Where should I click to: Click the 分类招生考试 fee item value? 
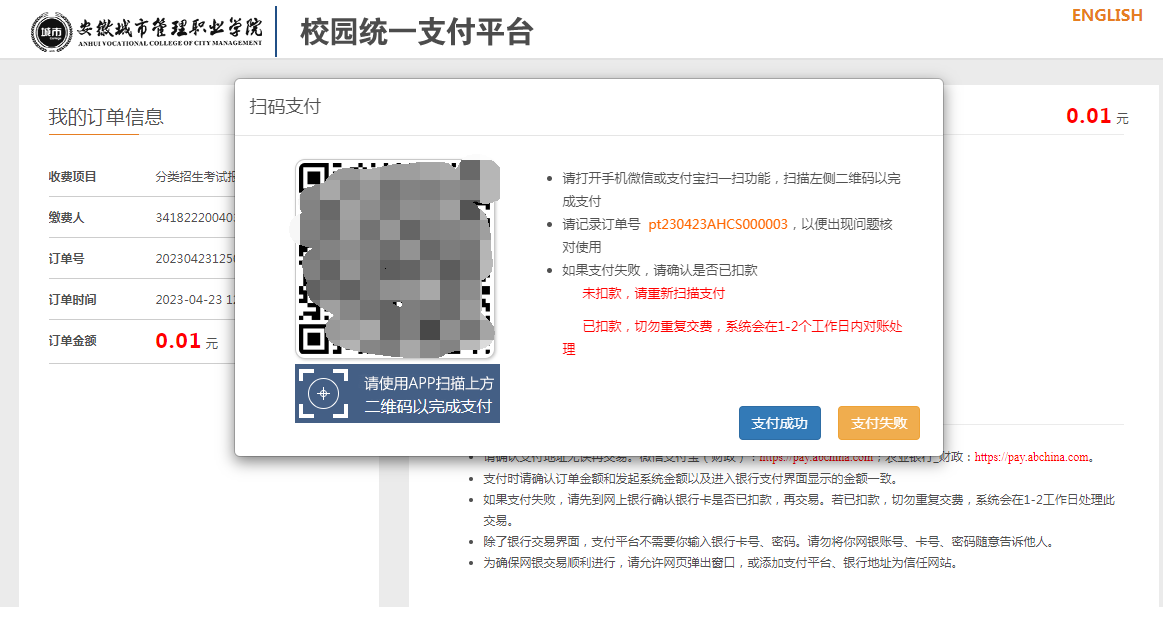195,177
